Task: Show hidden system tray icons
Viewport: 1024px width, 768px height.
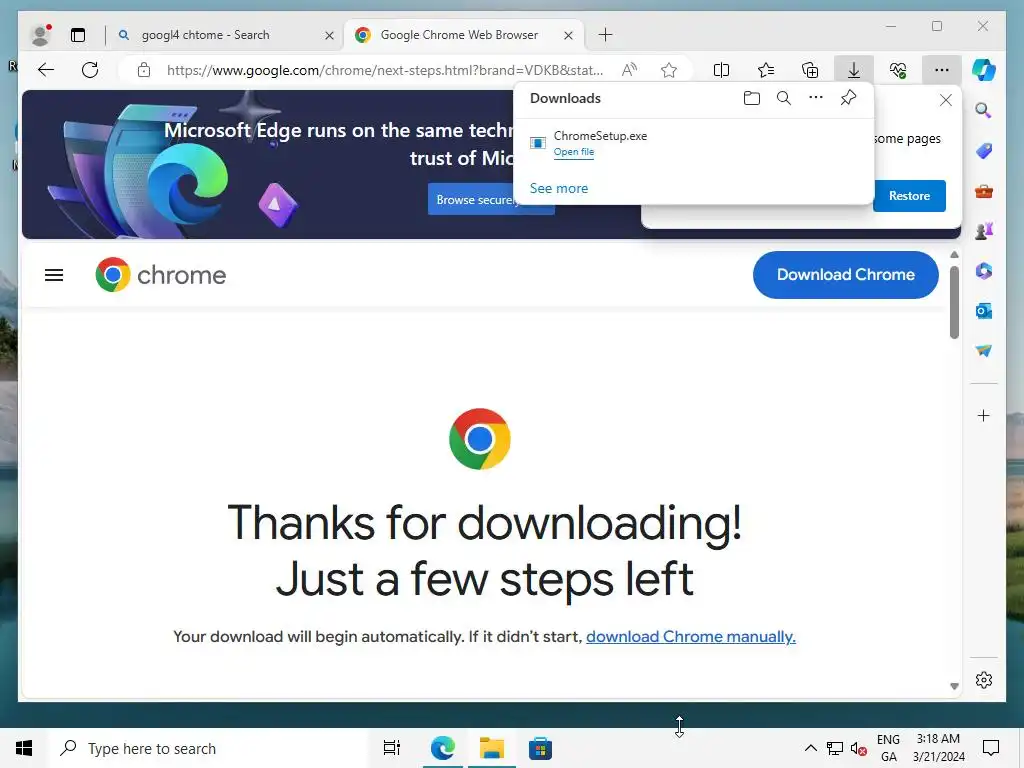Action: click(810, 748)
